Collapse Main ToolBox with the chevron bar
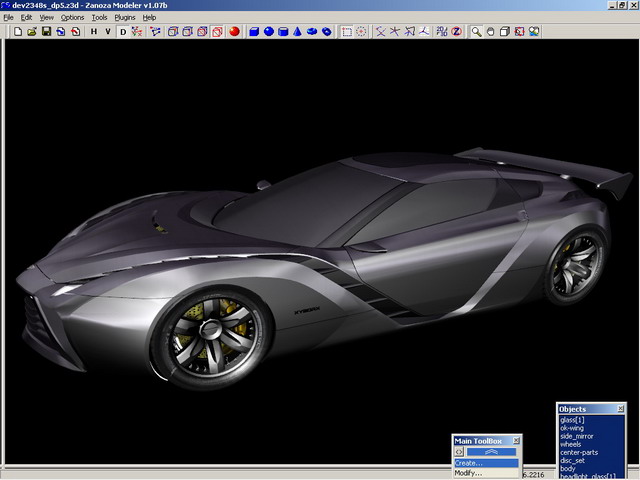The height and width of the screenshot is (480, 640). (x=491, y=452)
